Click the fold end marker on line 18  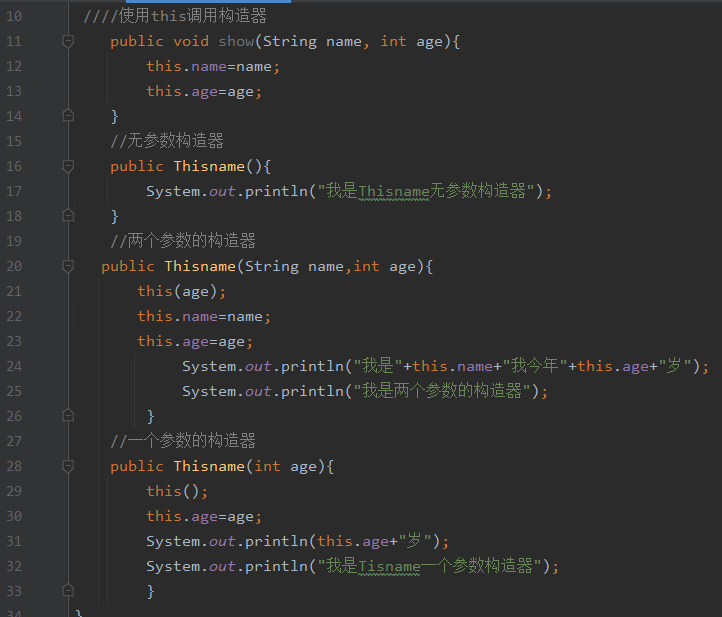(68, 215)
